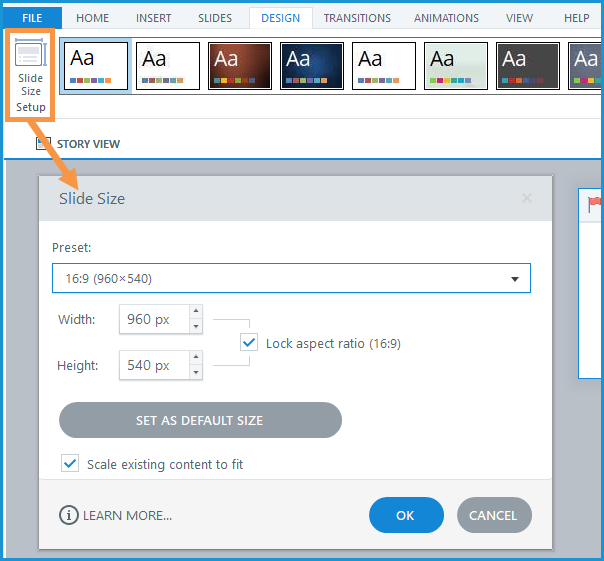Decrease the Height value with down arrow
This screenshot has height=561, width=604.
pos(196,372)
